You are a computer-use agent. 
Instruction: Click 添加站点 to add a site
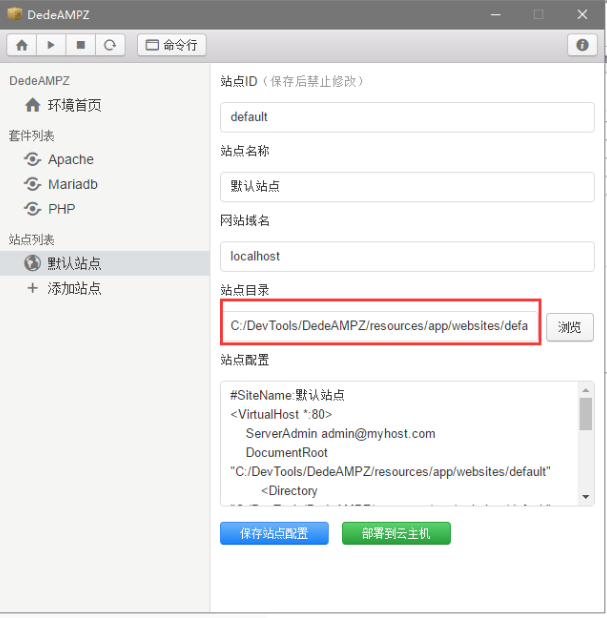point(74,288)
